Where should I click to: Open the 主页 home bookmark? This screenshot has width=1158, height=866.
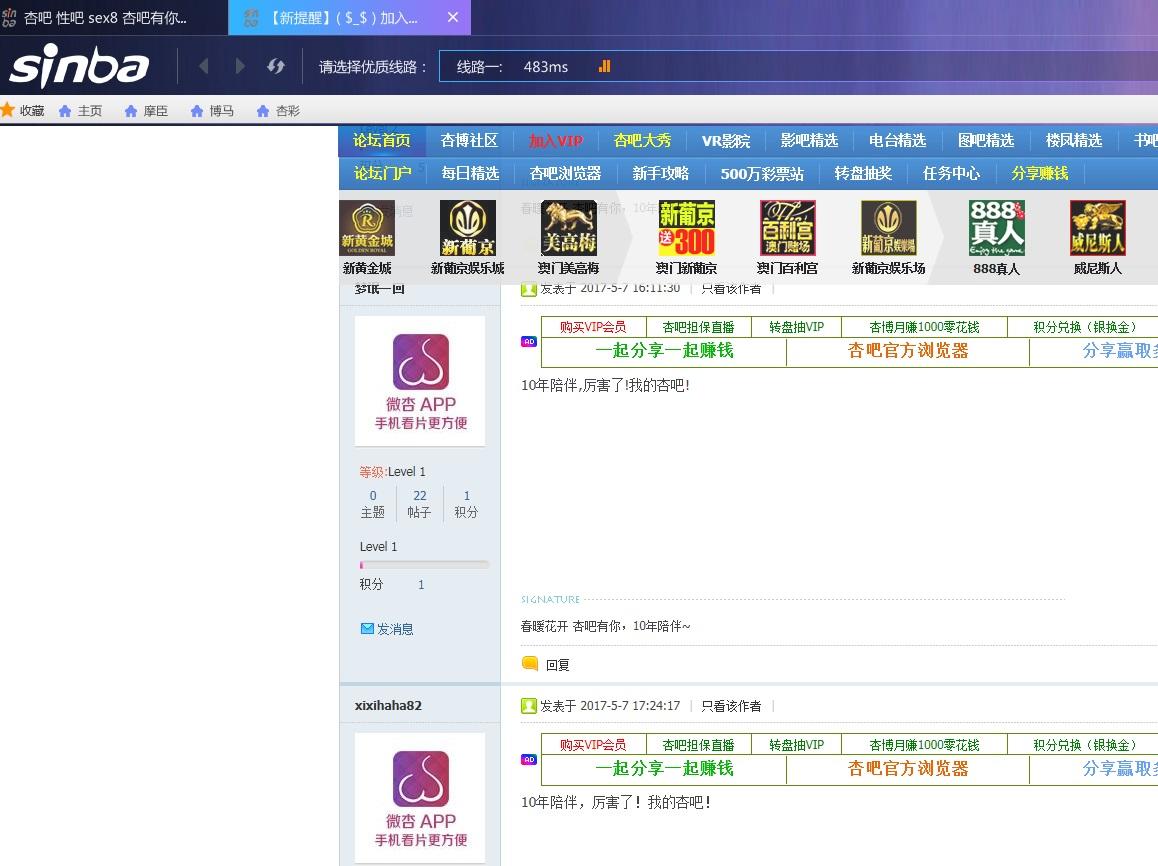(80, 111)
